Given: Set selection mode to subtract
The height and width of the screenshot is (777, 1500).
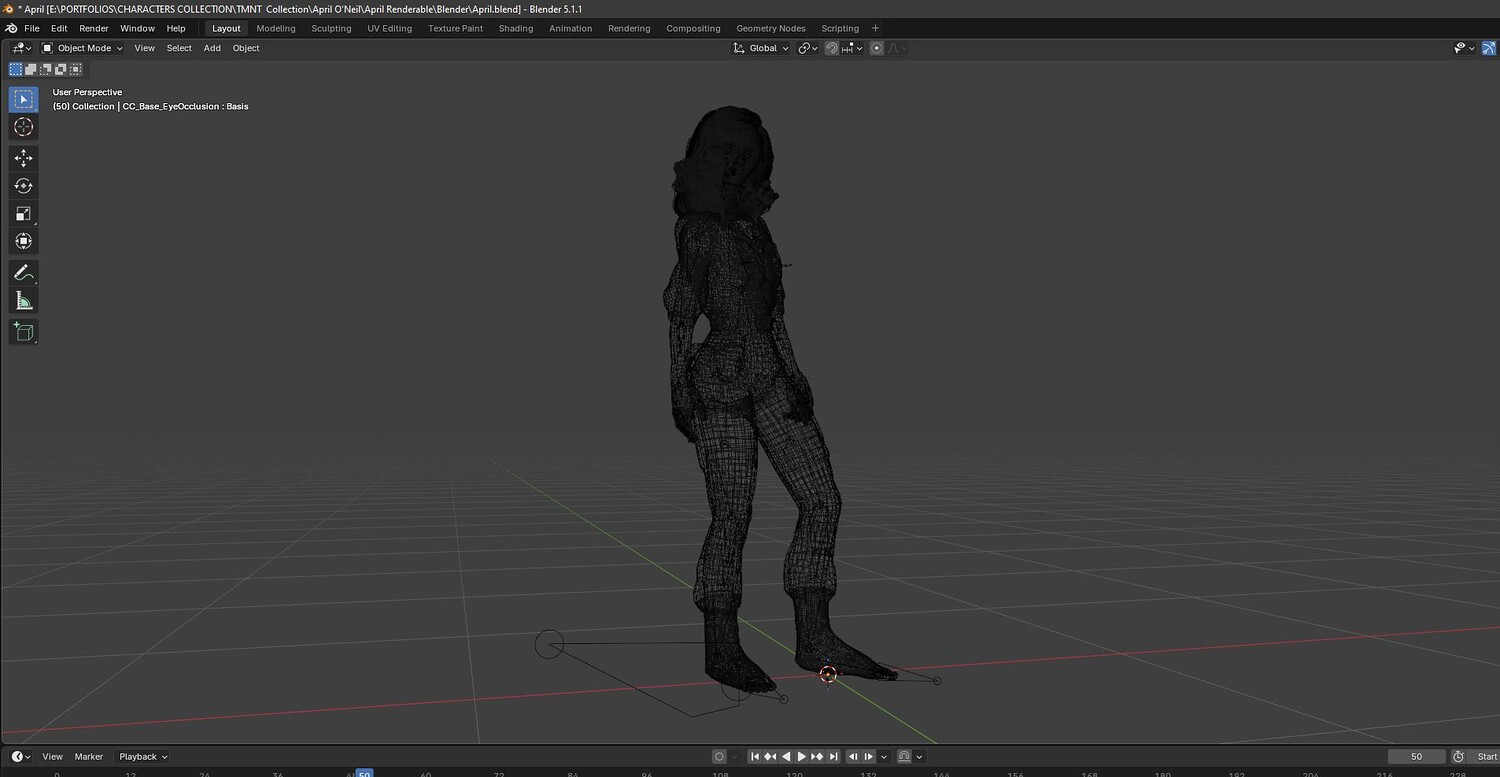Looking at the screenshot, I should tap(46, 69).
